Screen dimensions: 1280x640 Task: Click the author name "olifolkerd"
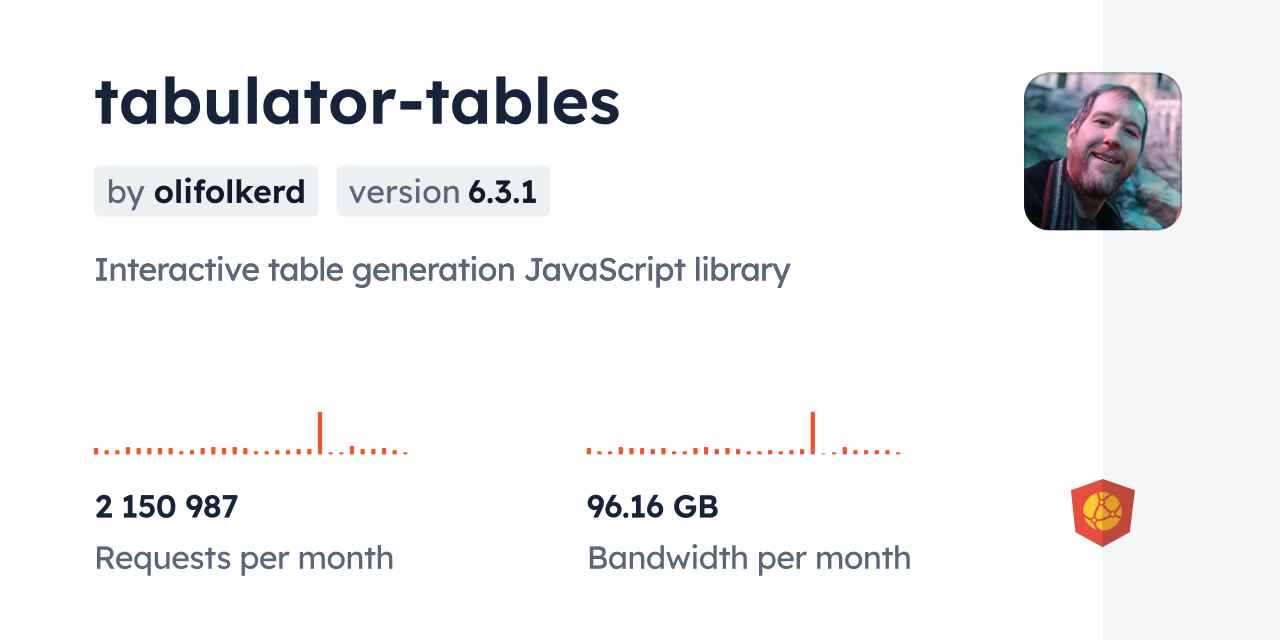[229, 191]
